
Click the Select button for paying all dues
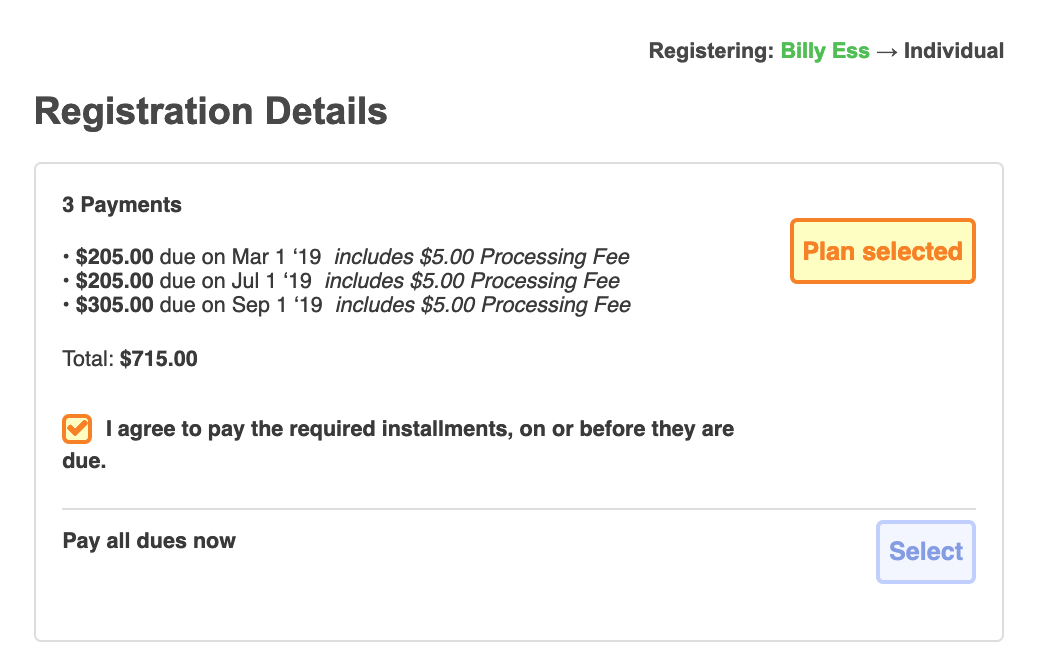point(925,551)
